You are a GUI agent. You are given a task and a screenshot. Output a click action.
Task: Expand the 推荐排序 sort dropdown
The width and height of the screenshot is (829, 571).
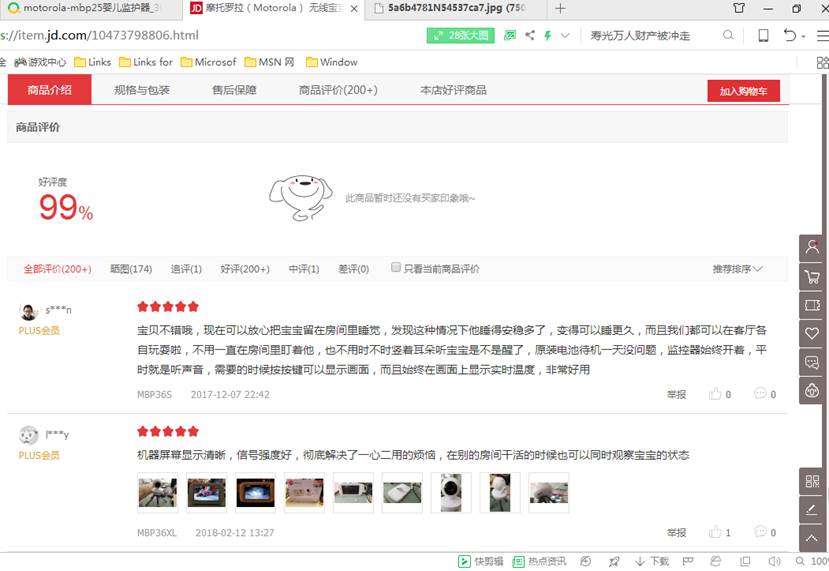[x=737, y=269]
